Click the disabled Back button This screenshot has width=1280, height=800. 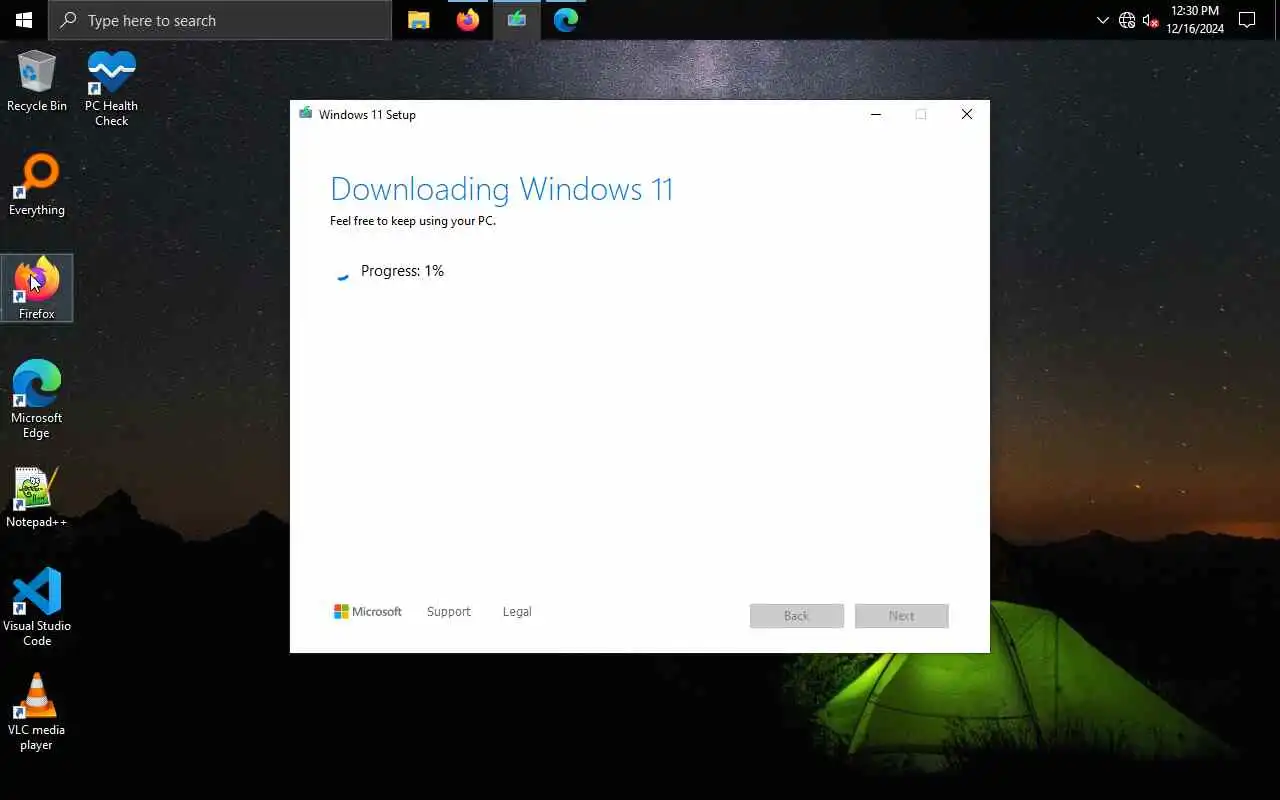click(x=797, y=616)
